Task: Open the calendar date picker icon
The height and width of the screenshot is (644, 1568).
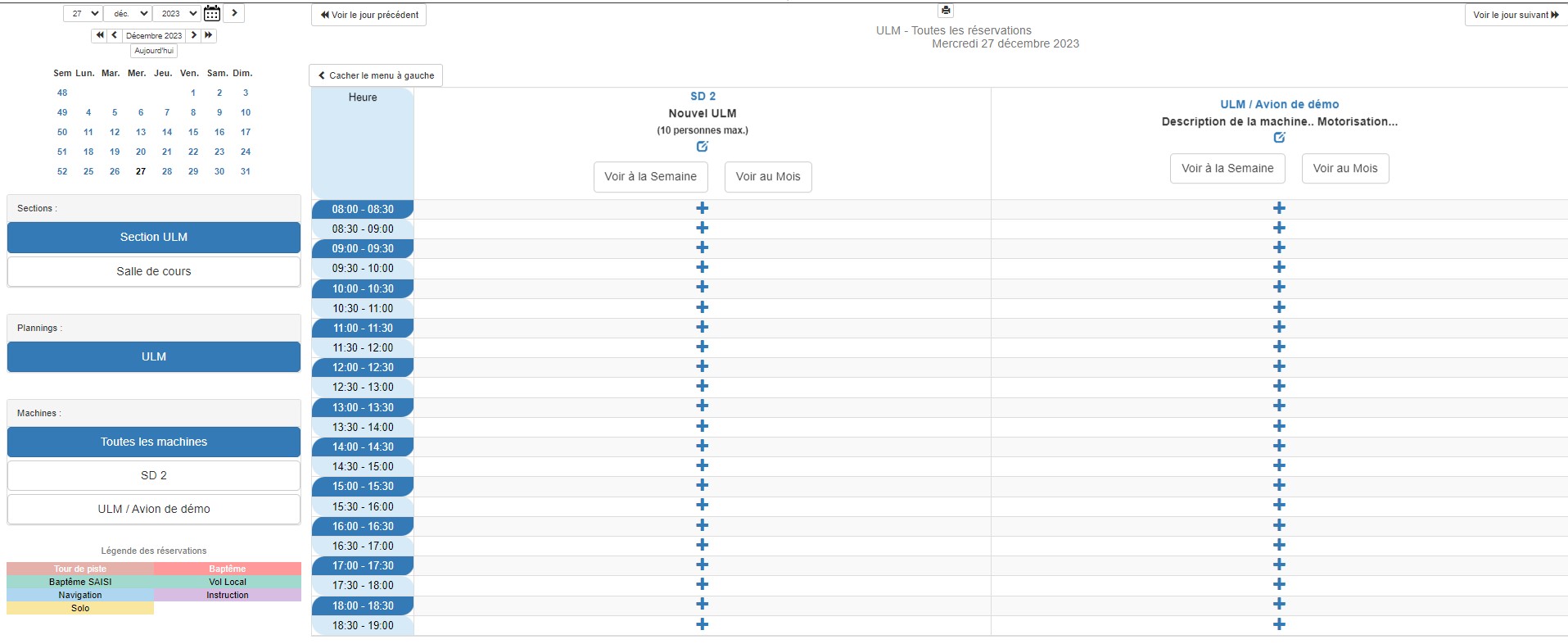Action: tap(212, 13)
